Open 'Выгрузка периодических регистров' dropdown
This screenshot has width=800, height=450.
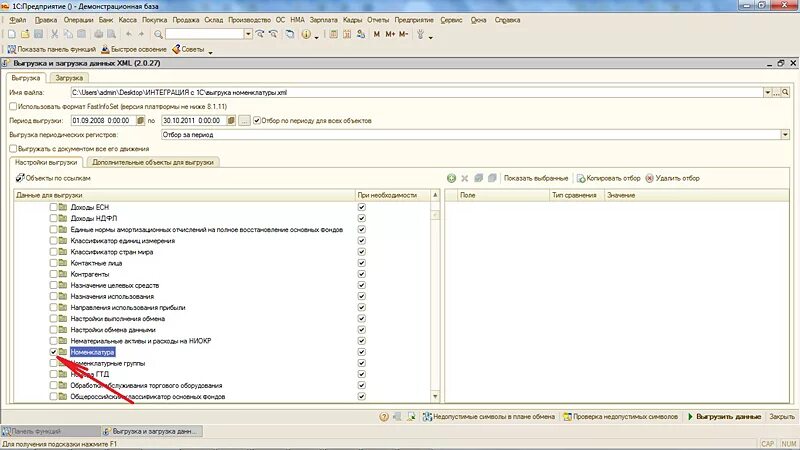tap(785, 135)
